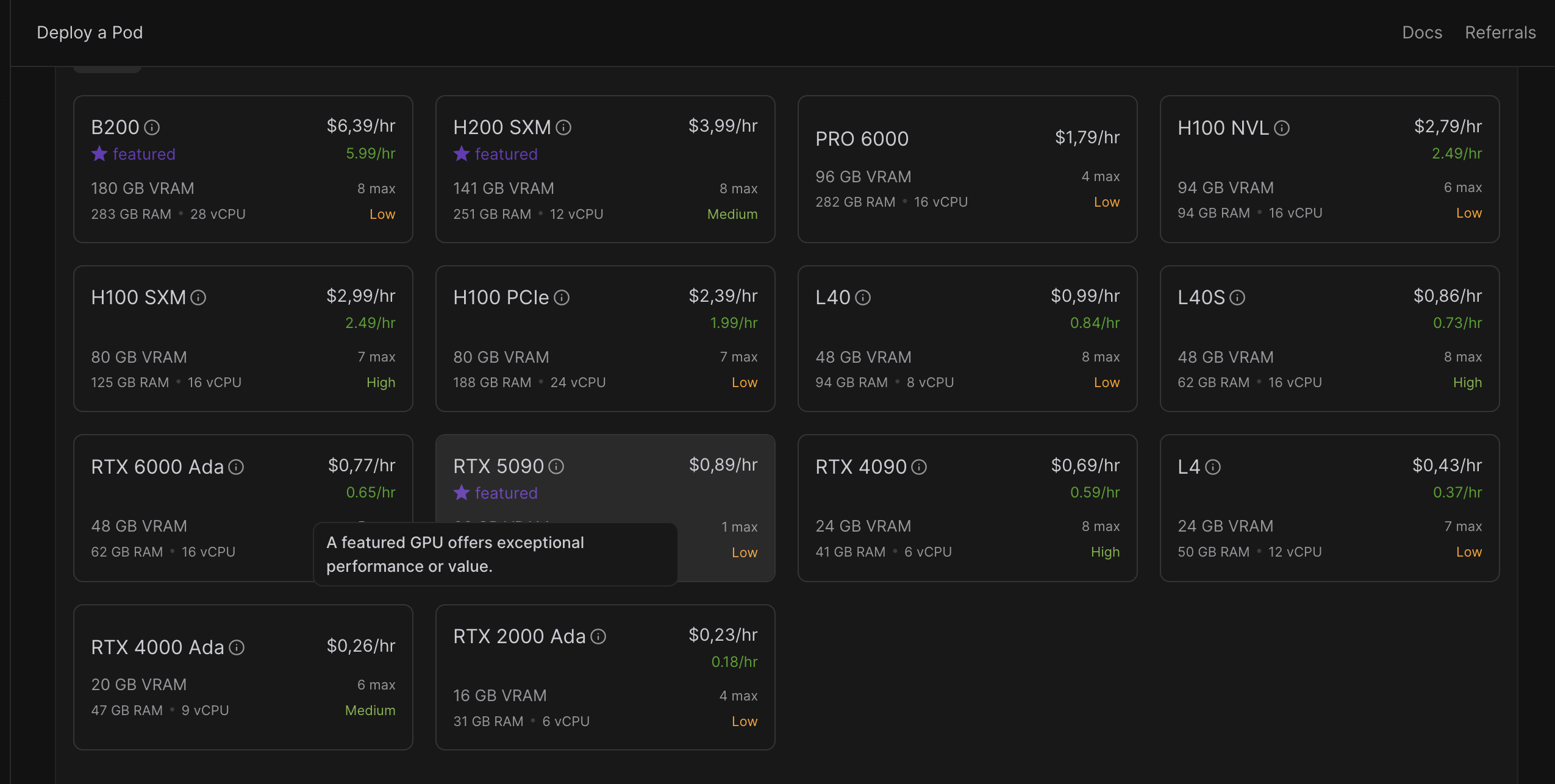Click Low availability on L4 card

1468,552
